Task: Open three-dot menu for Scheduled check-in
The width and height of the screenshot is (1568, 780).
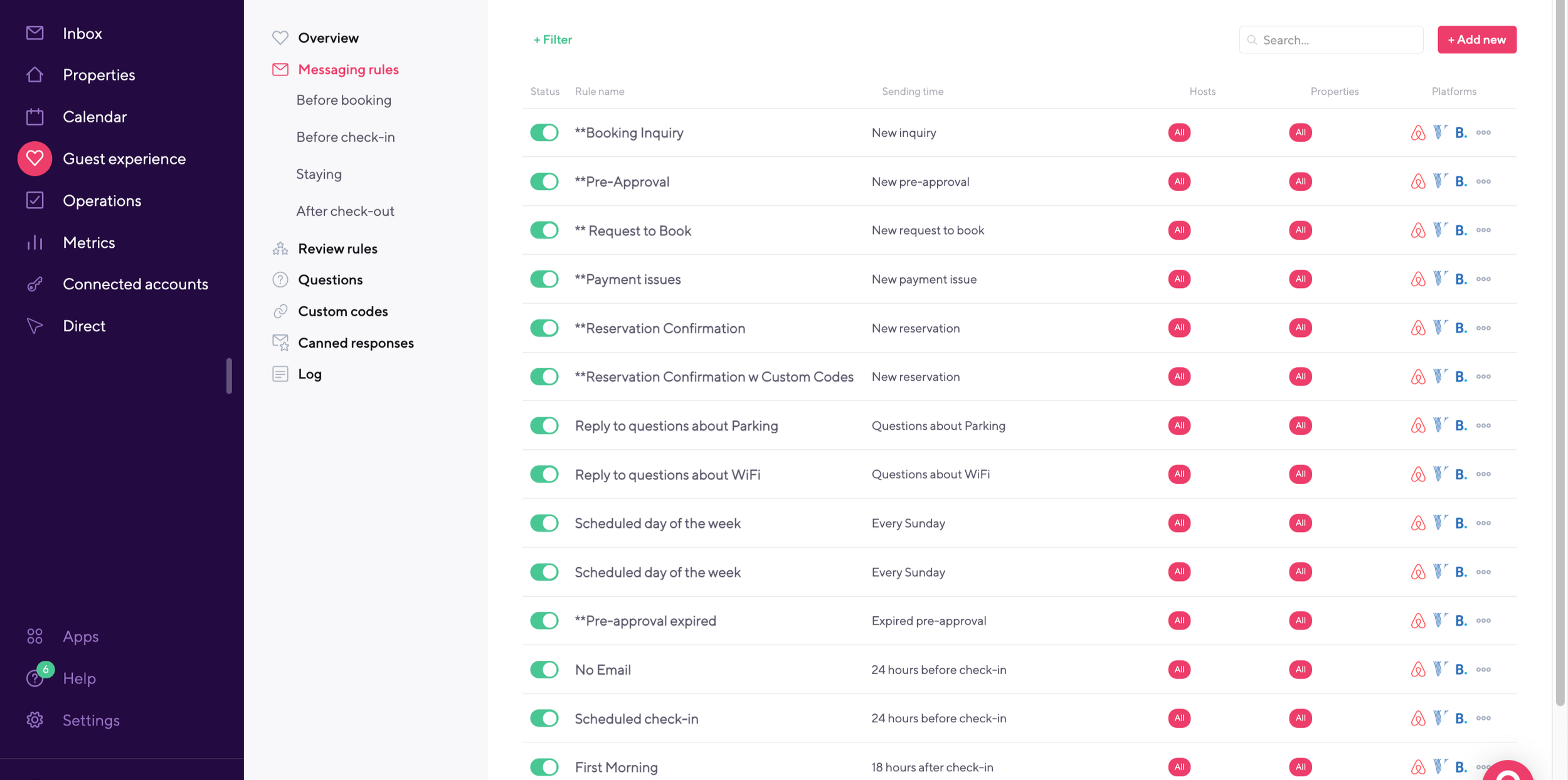Action: tap(1483, 718)
